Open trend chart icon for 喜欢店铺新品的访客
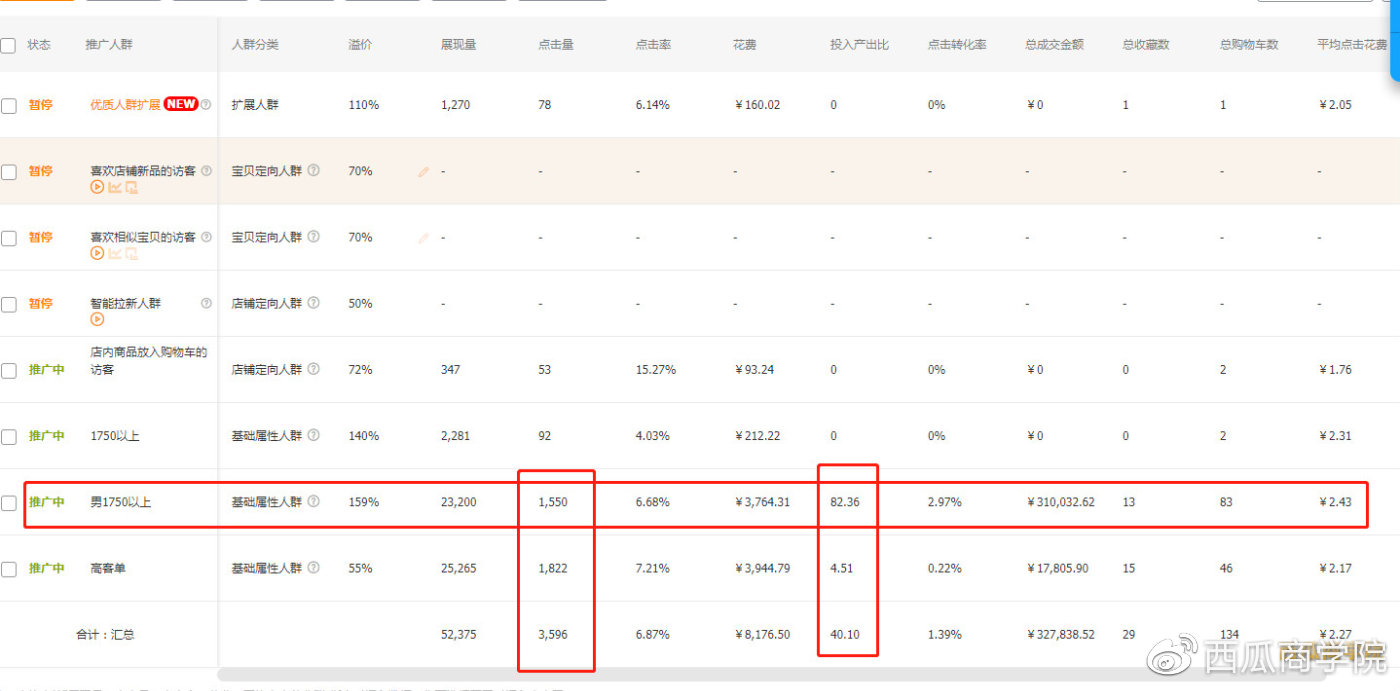The height and width of the screenshot is (691, 1400). pyautogui.click(x=115, y=187)
